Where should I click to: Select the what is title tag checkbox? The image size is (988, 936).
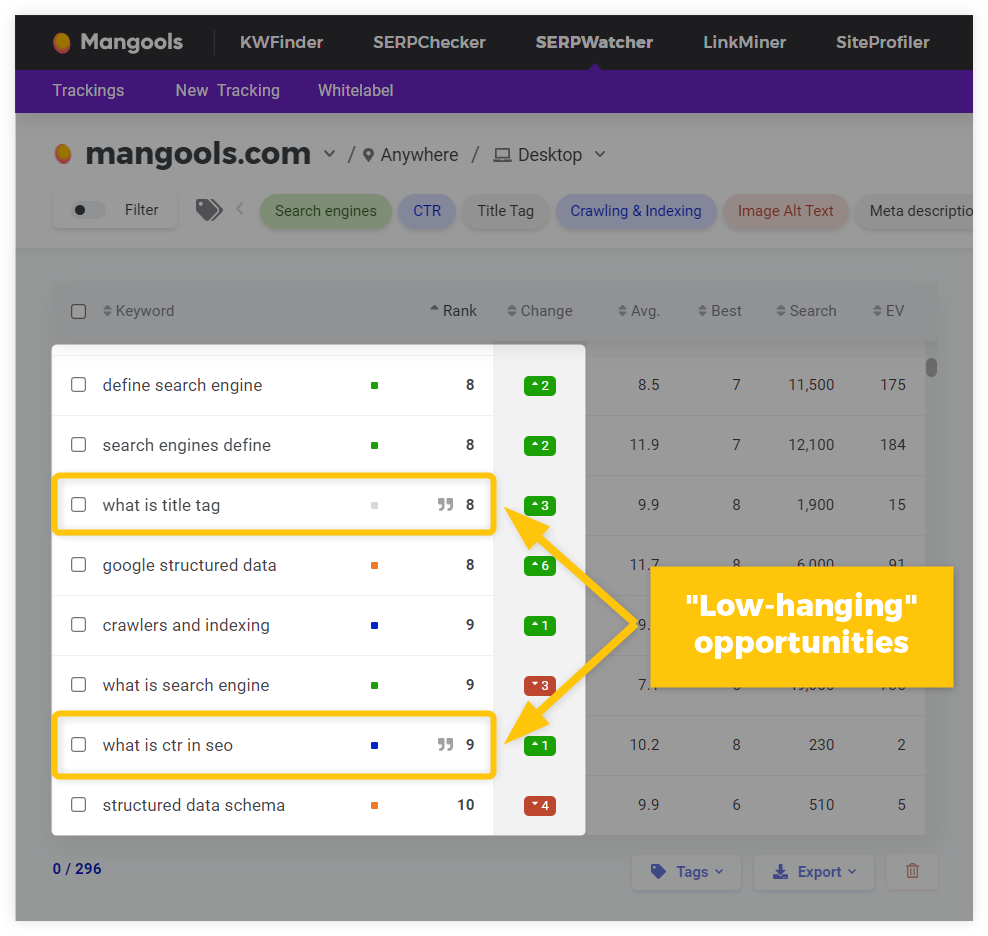pos(79,505)
